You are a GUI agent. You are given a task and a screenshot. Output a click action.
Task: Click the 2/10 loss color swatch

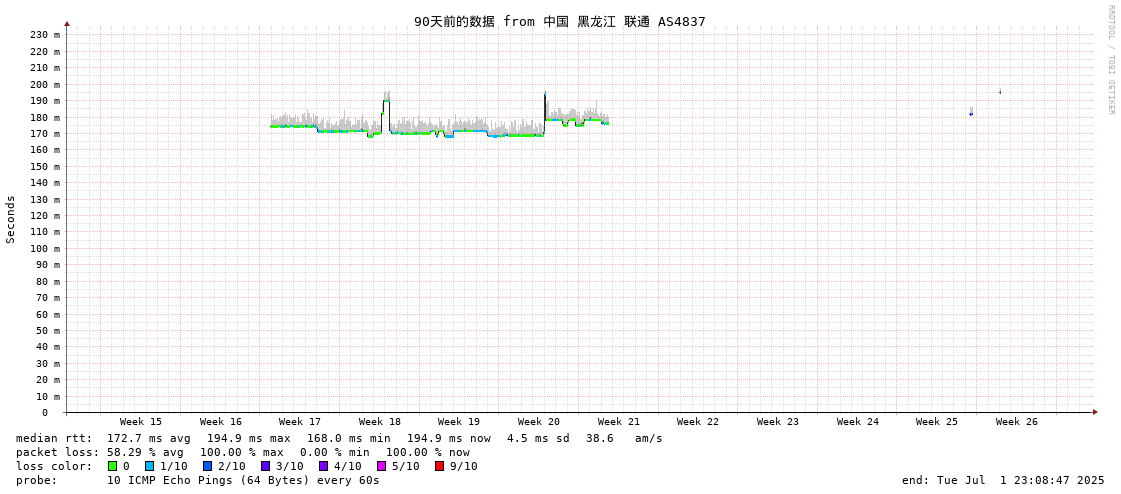207,466
